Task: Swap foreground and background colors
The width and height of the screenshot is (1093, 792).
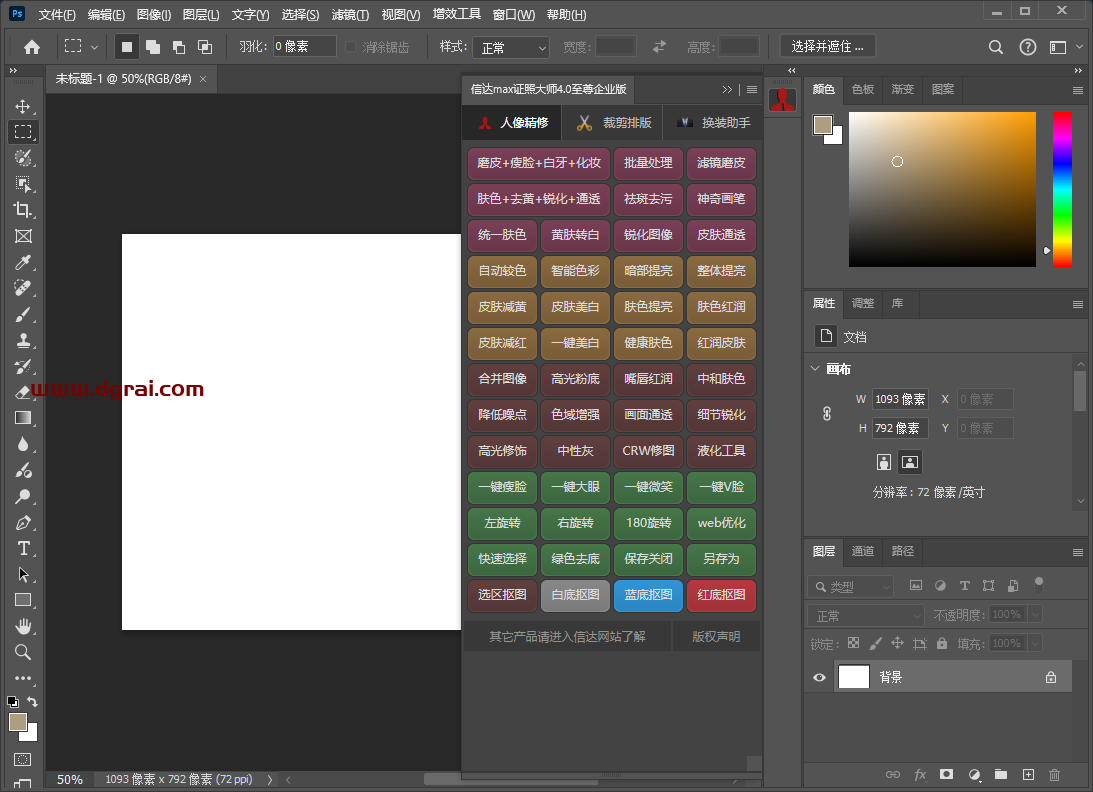Action: (x=32, y=702)
